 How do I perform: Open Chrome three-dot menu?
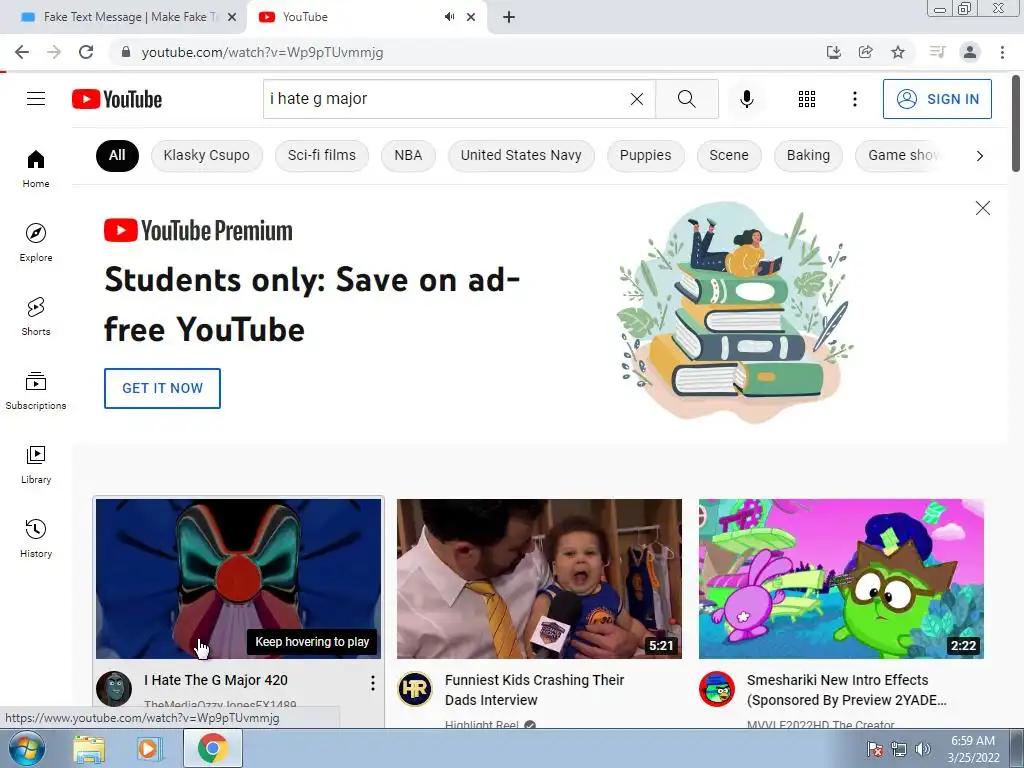1002,52
